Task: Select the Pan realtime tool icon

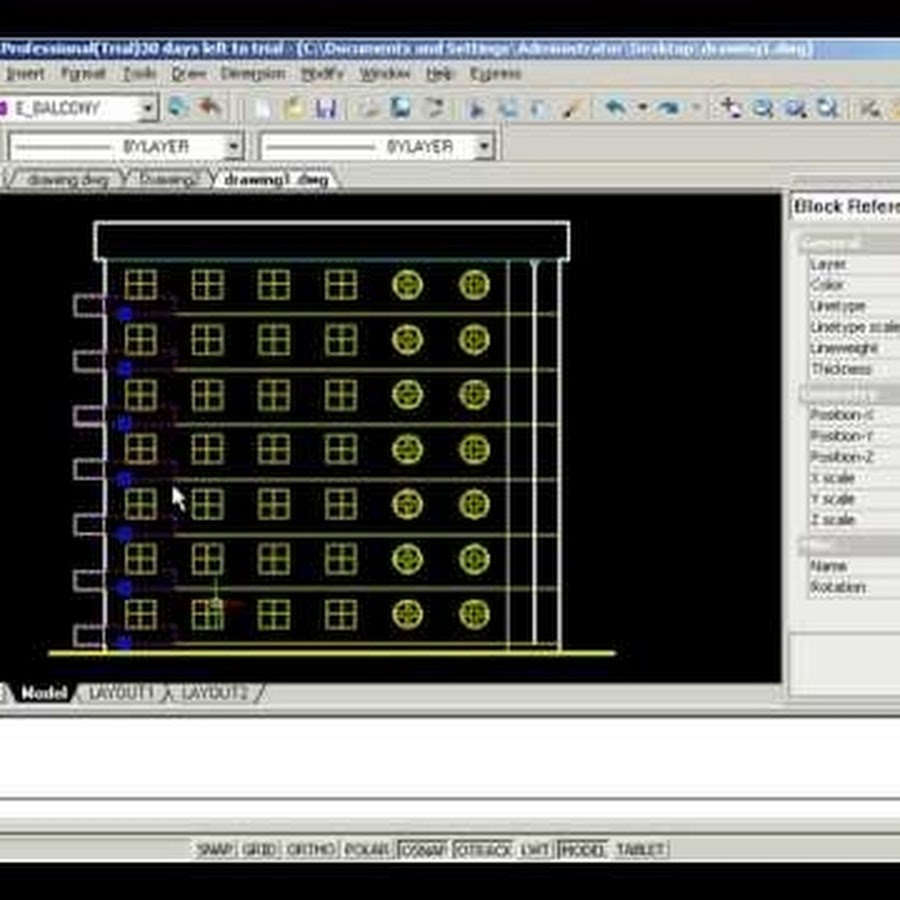Action: point(732,109)
